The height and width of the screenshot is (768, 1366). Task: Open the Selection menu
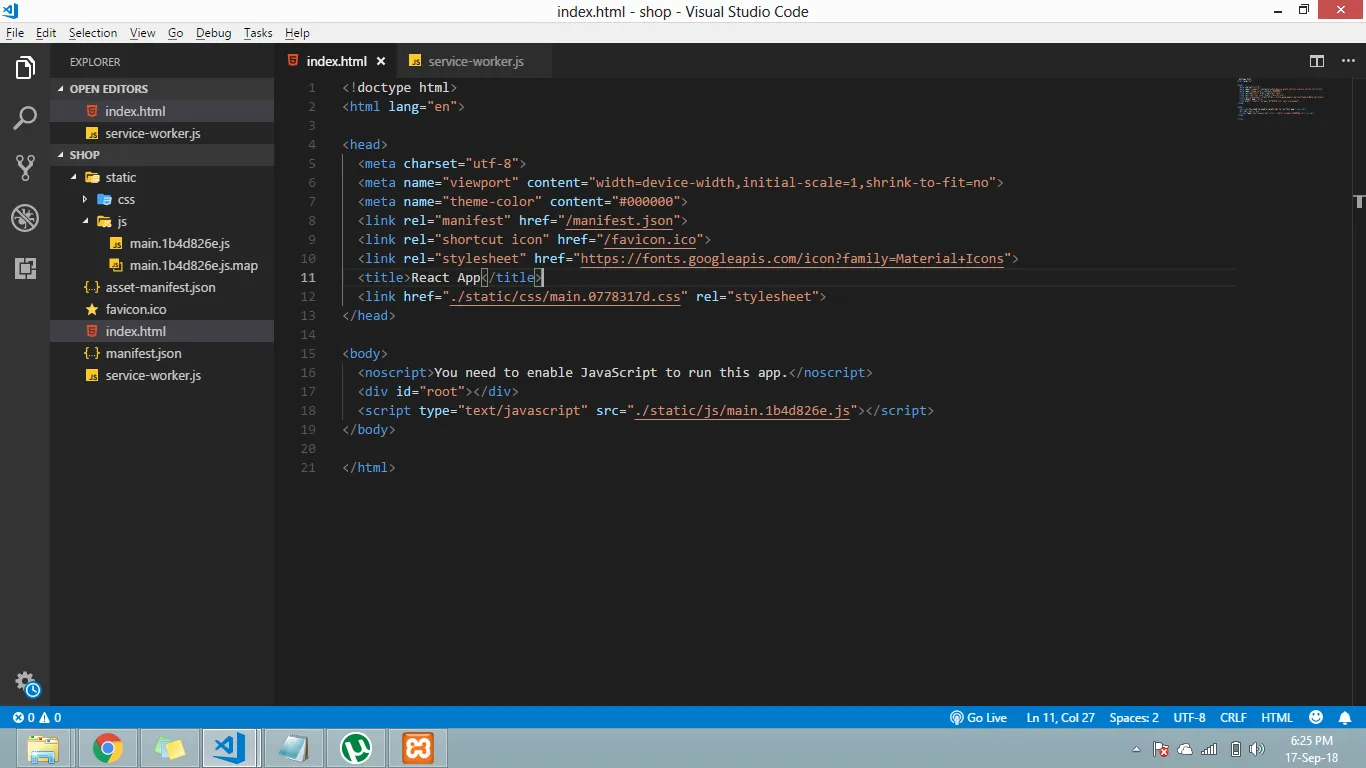coord(93,33)
